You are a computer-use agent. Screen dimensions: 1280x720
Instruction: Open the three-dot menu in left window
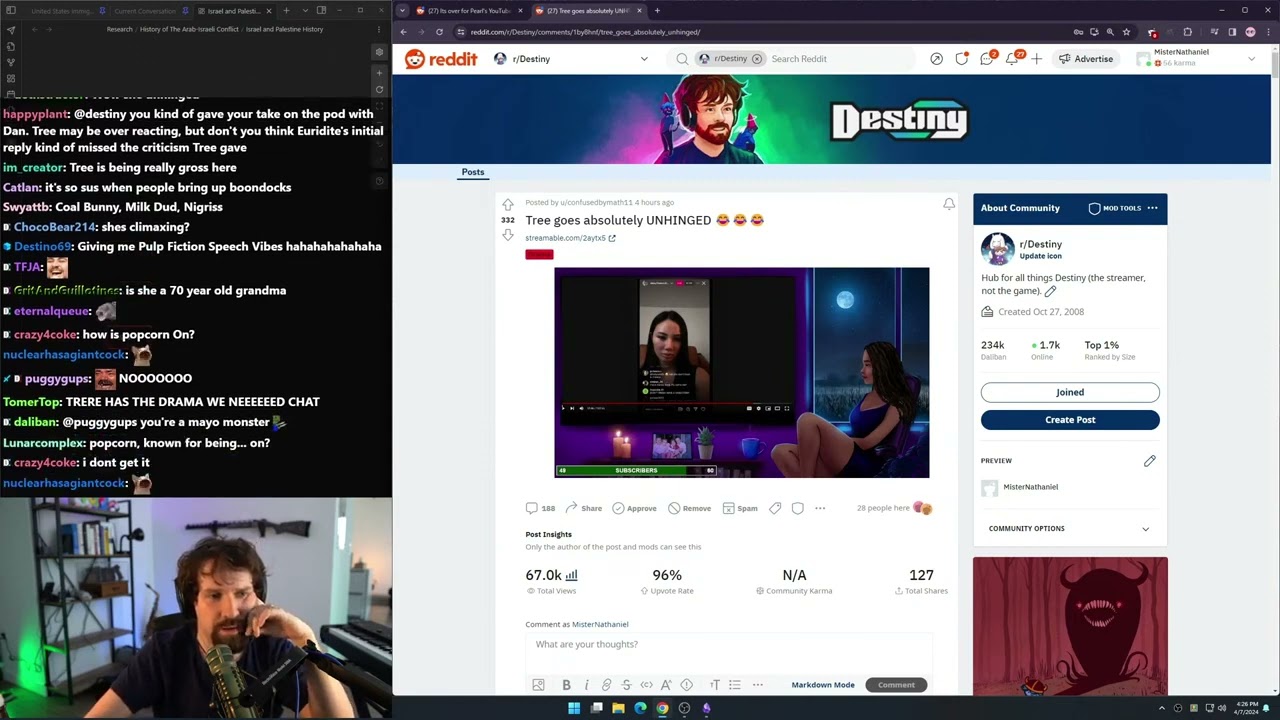[378, 29]
